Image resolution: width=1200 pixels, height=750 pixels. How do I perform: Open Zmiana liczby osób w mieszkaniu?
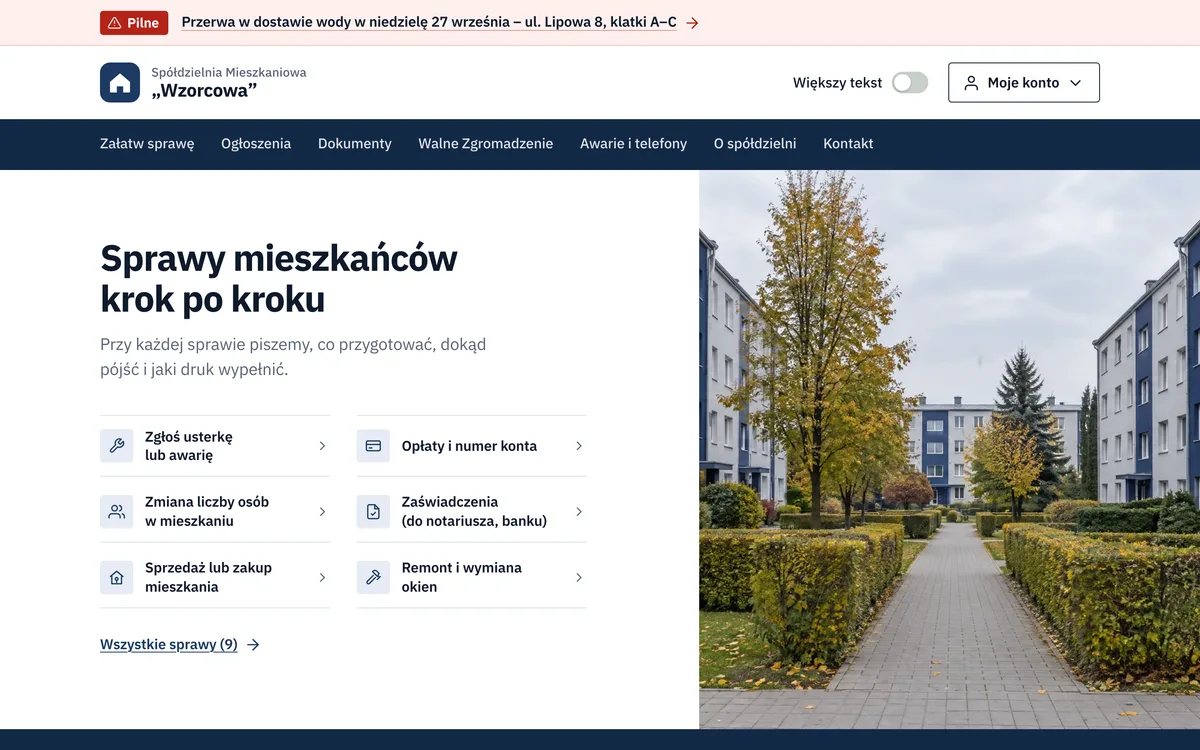(x=215, y=512)
